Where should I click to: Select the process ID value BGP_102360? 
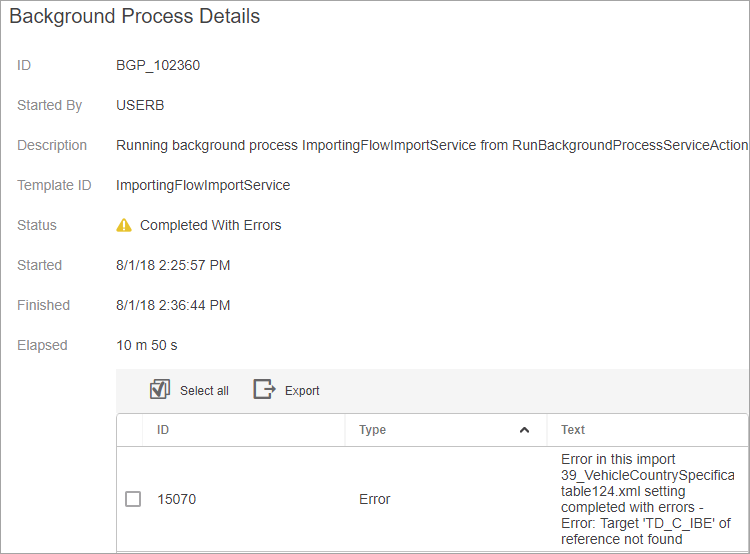click(158, 66)
